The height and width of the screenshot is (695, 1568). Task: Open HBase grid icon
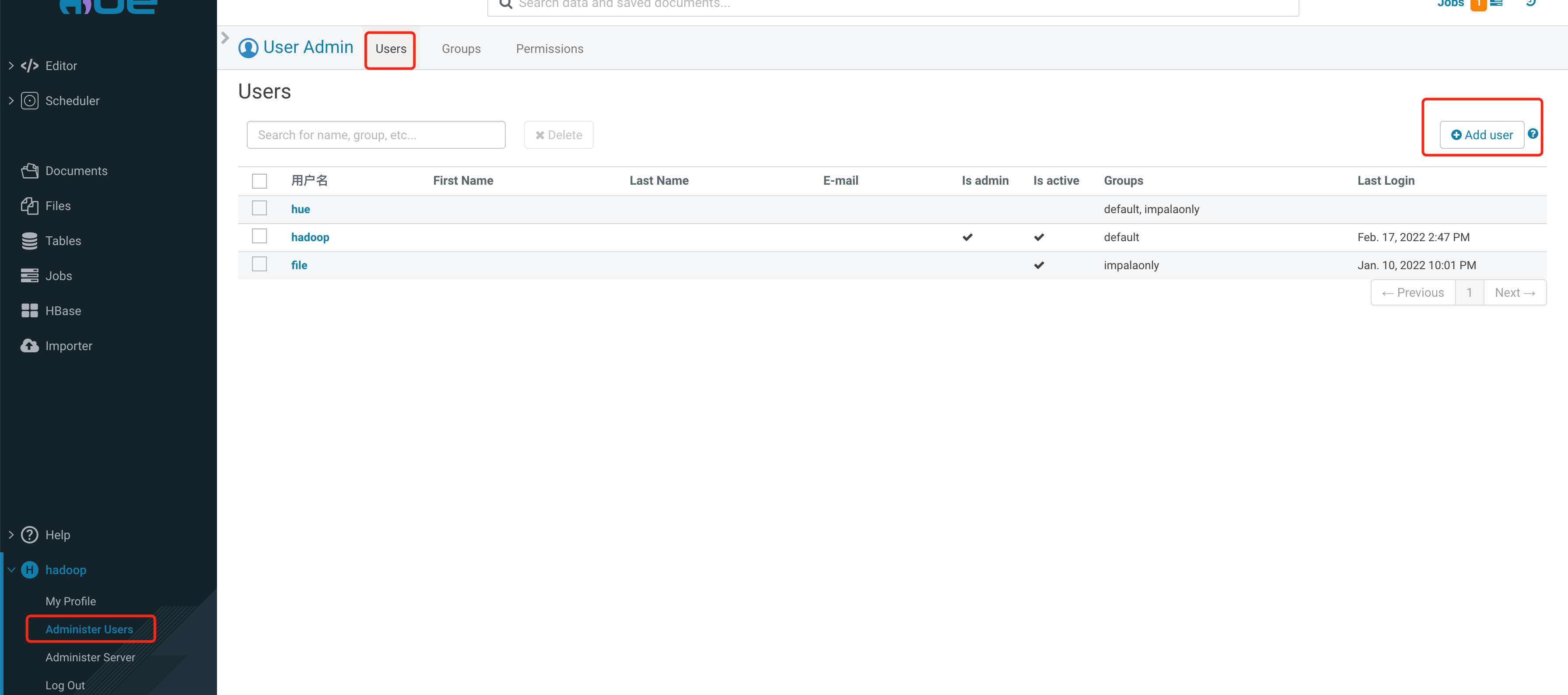(x=29, y=311)
